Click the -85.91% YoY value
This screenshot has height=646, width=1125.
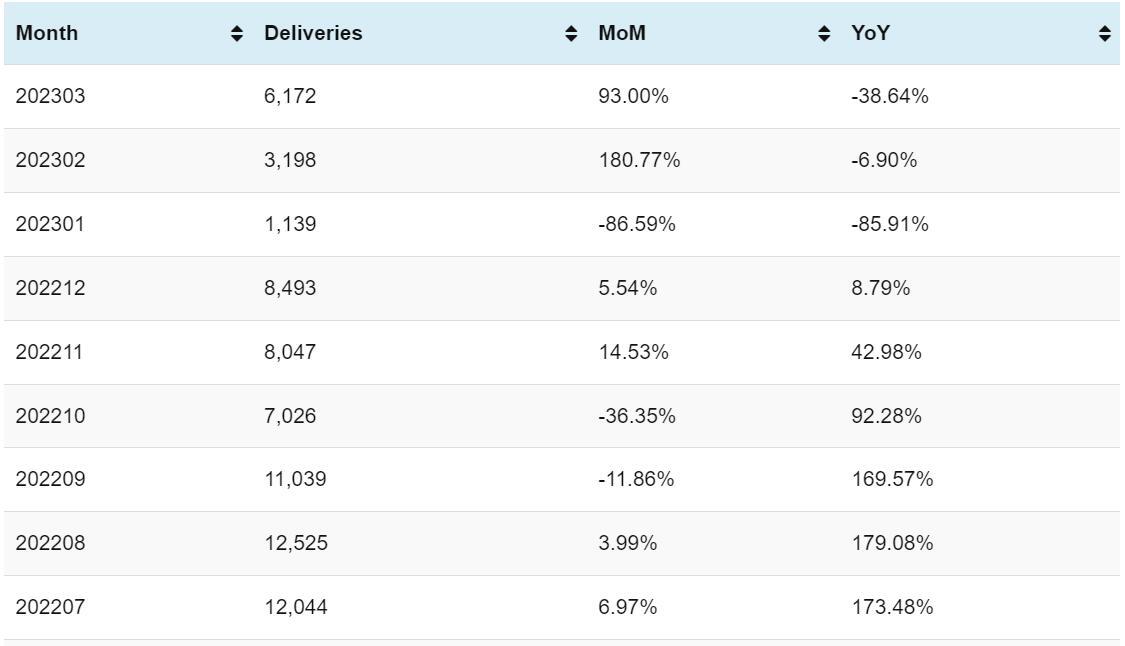point(889,224)
